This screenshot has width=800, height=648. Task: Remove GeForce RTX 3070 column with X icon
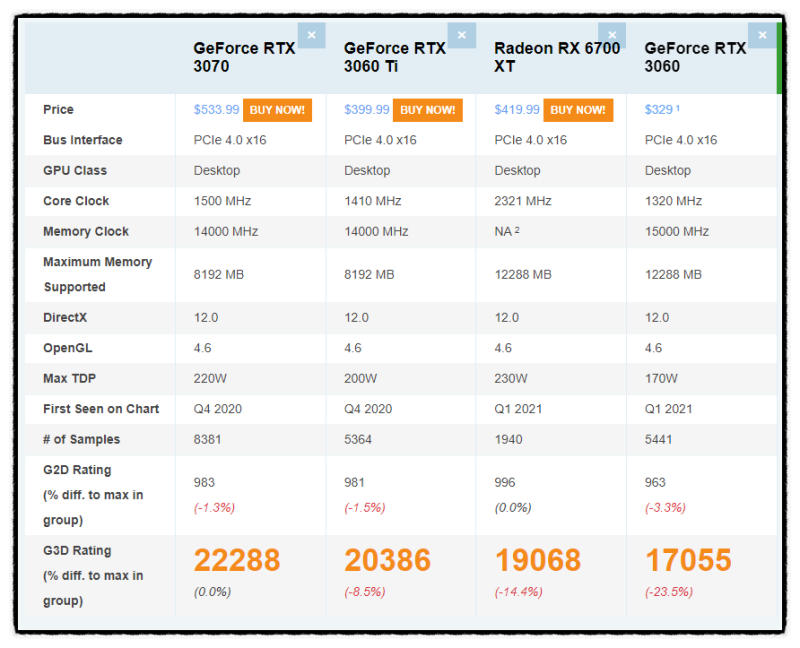click(311, 35)
